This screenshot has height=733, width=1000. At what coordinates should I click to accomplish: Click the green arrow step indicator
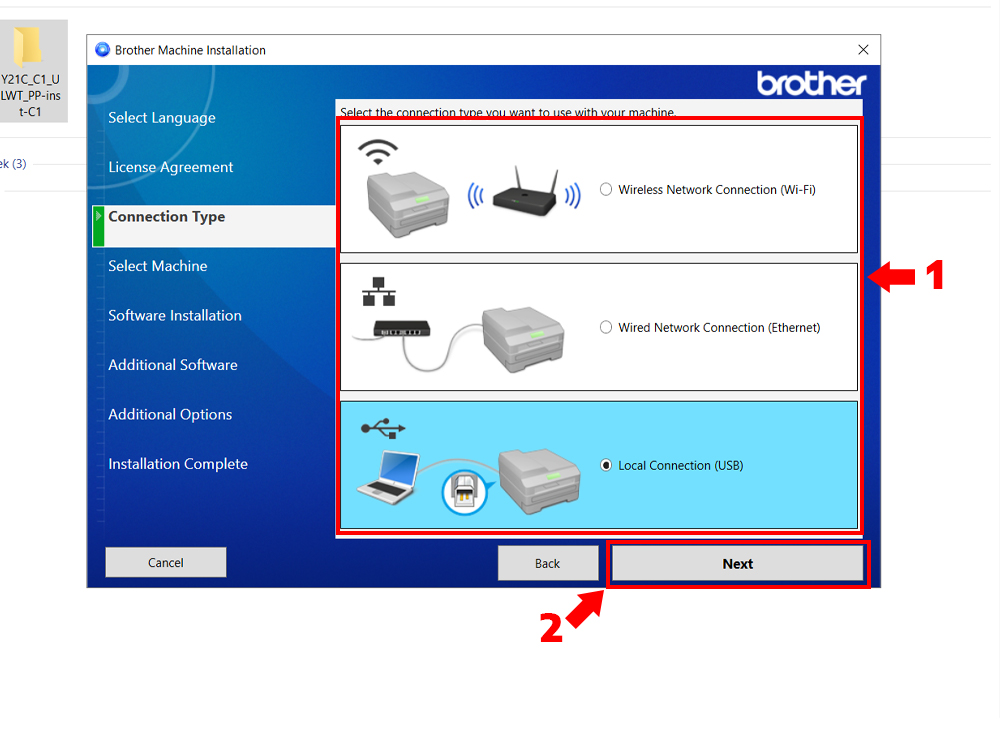(98, 226)
